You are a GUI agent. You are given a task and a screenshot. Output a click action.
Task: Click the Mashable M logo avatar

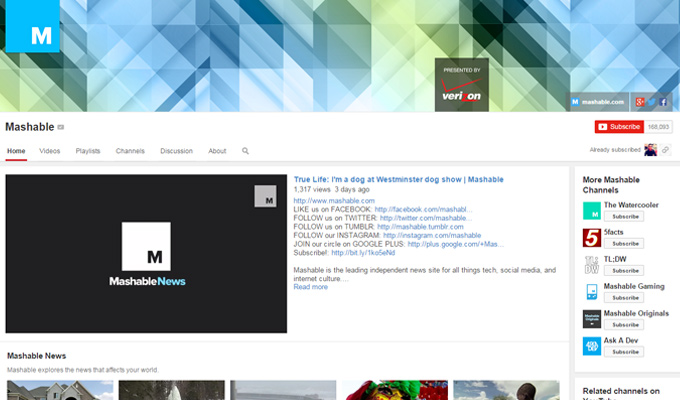33,26
